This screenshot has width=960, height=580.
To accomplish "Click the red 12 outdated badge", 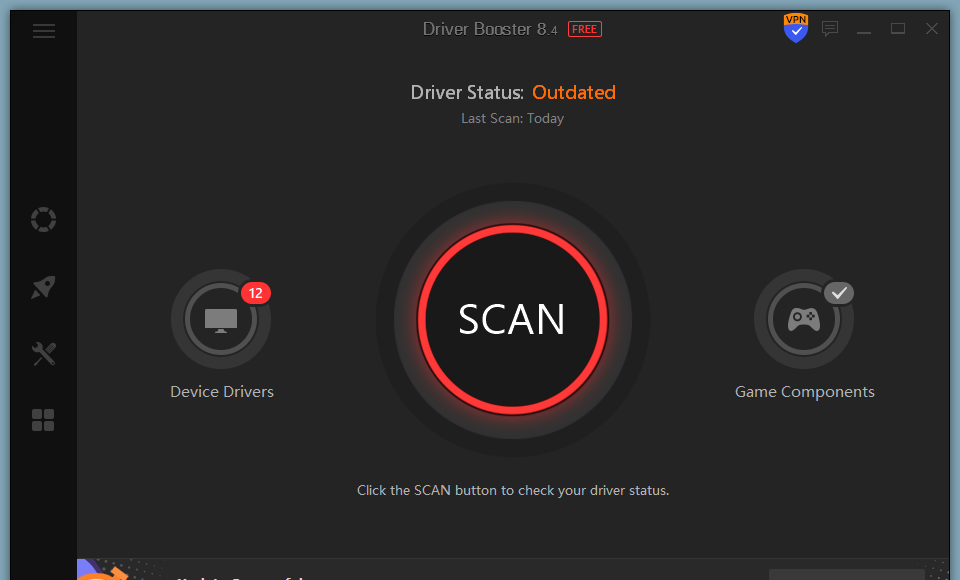I will point(256,293).
